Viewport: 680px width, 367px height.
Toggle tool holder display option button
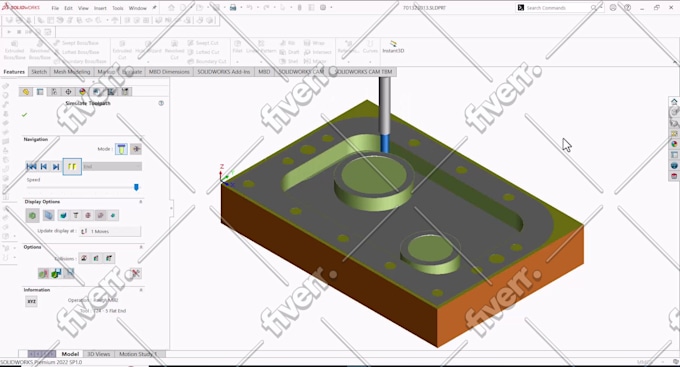pos(88,215)
